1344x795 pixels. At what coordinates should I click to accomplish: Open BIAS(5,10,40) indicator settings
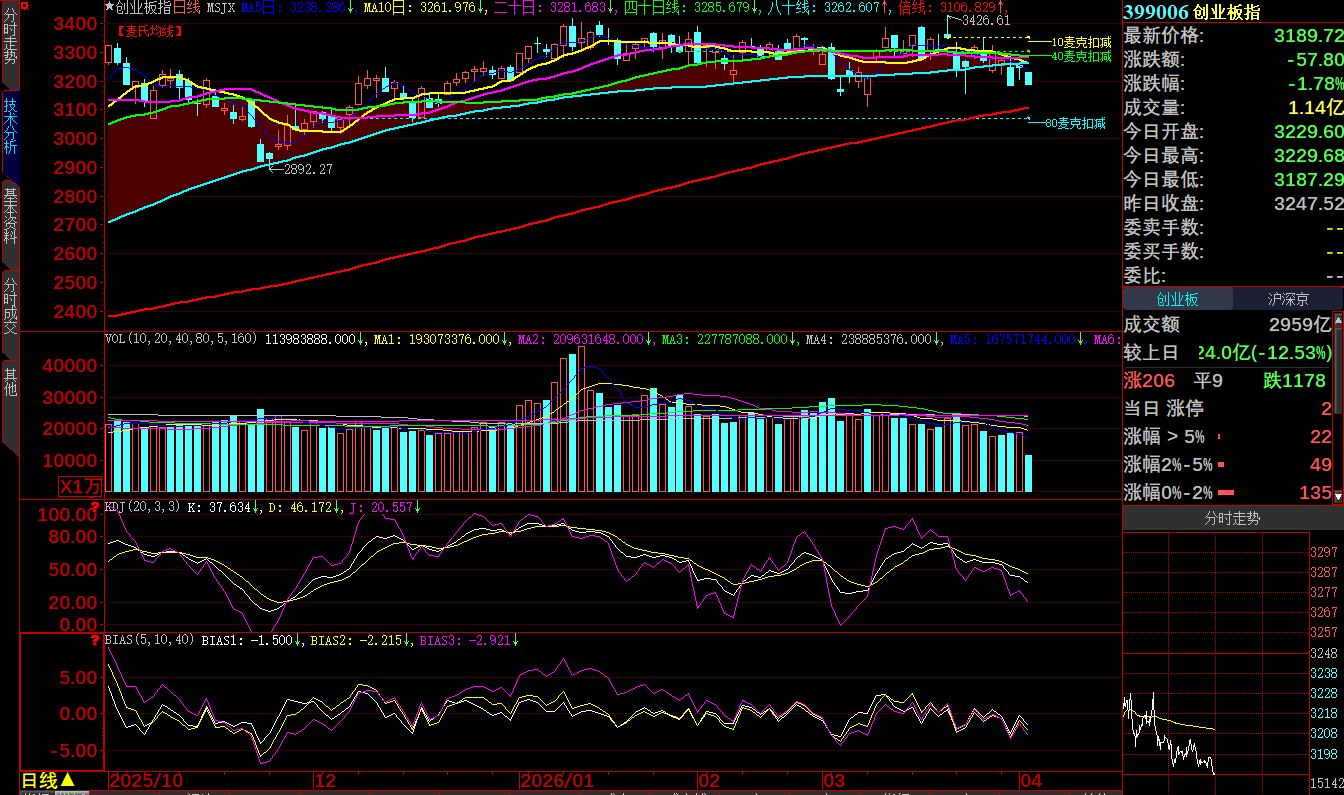point(150,640)
